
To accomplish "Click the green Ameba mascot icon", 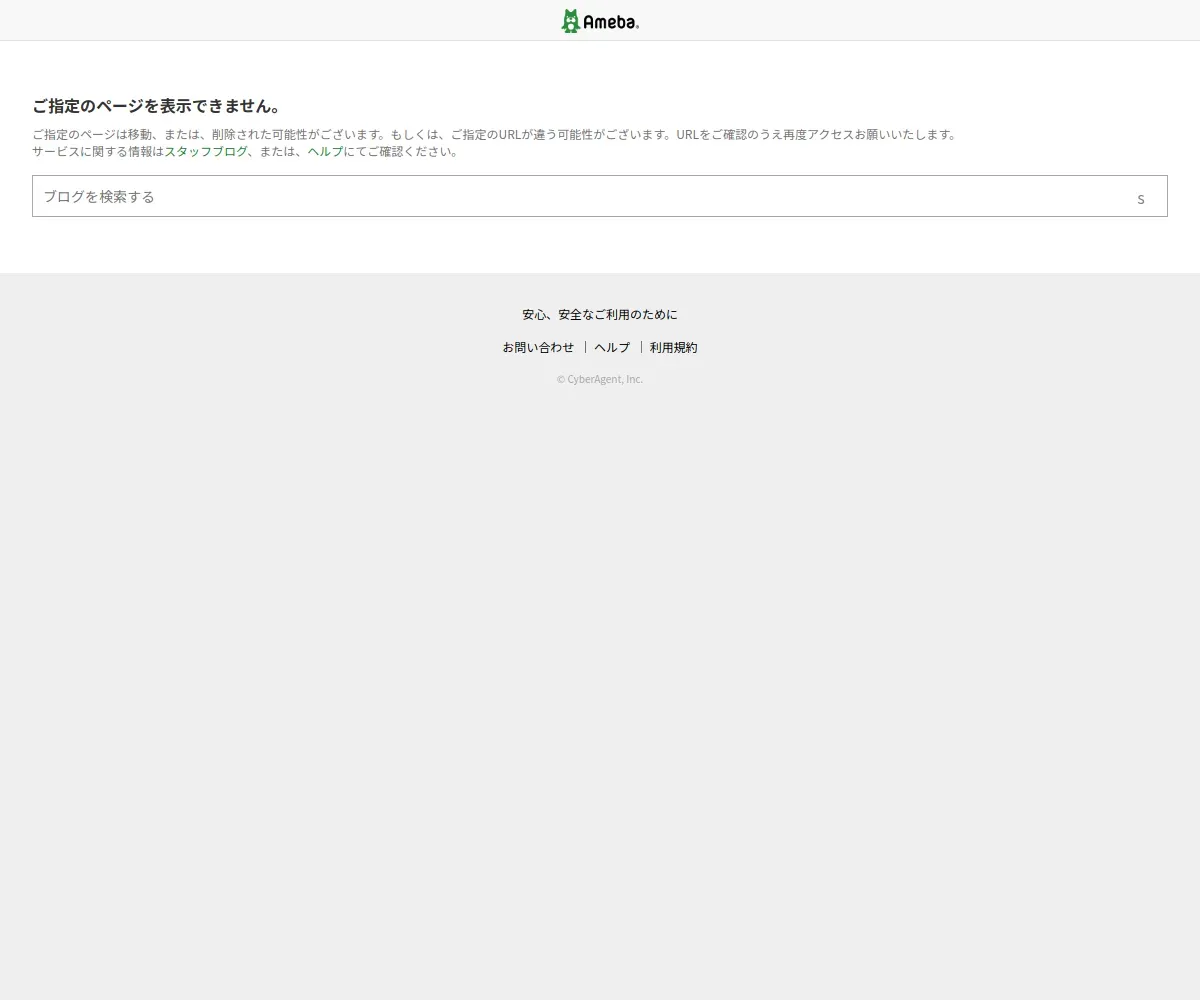I will pos(571,21).
